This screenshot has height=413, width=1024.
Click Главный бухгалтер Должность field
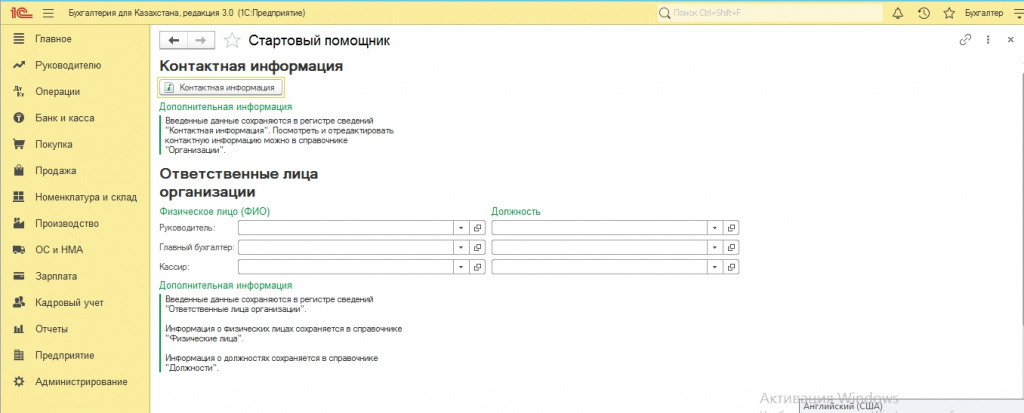(x=600, y=248)
